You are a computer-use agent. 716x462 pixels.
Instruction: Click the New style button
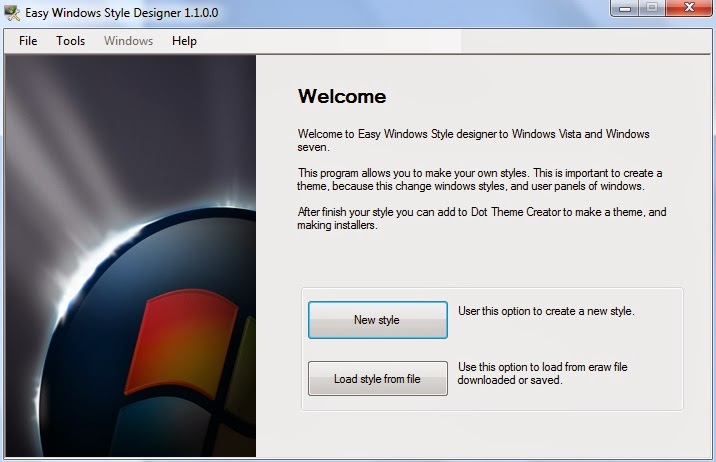[378, 320]
